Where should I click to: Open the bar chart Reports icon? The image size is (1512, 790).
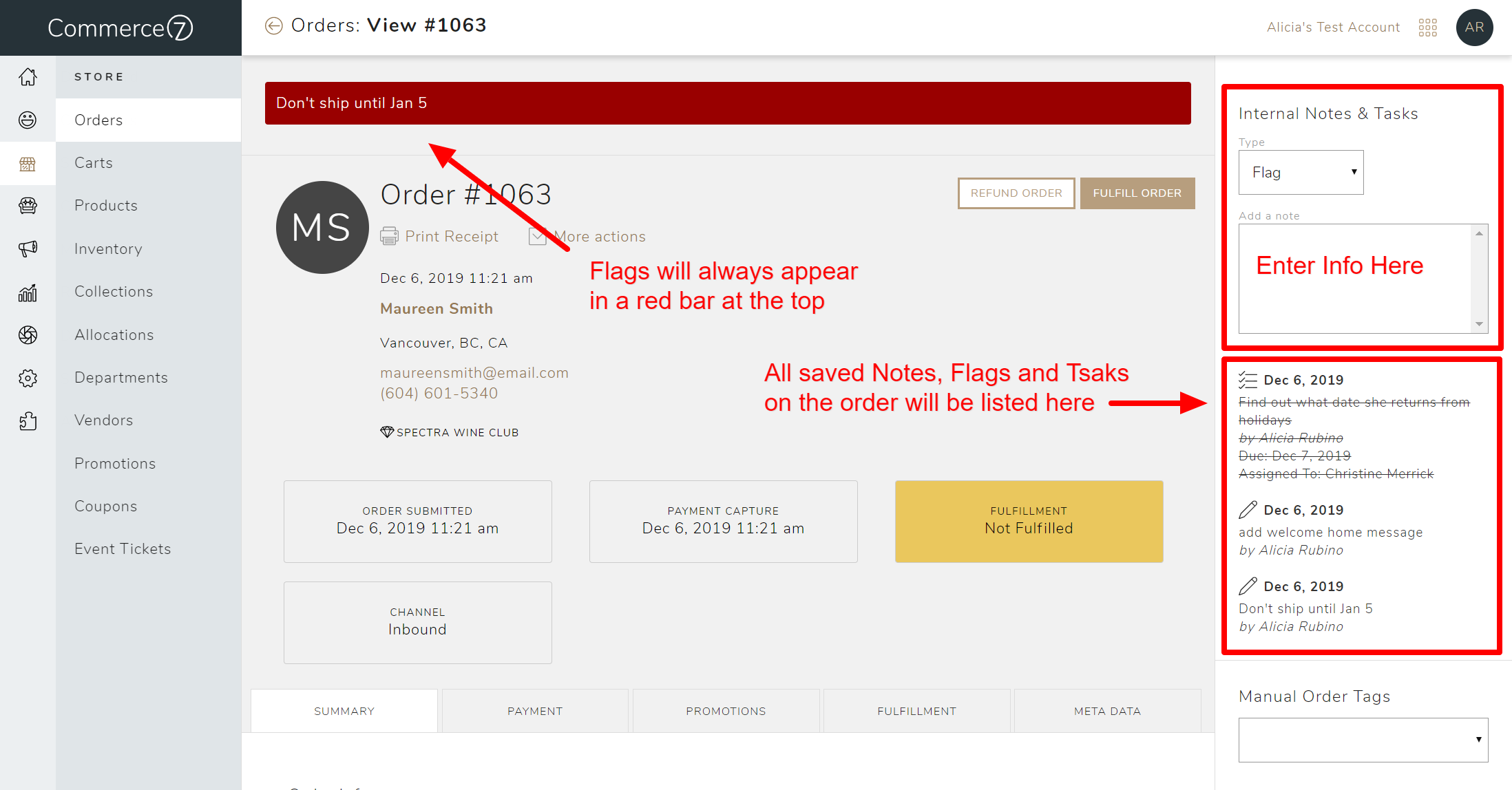click(x=28, y=292)
